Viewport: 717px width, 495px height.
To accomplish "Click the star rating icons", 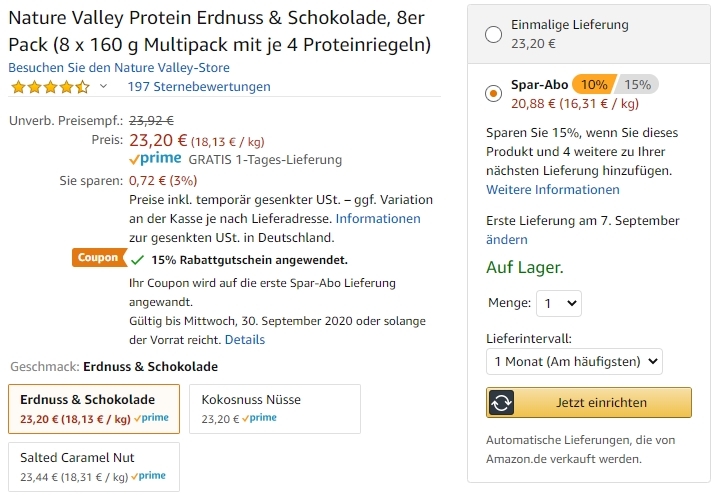I will pyautogui.click(x=49, y=87).
